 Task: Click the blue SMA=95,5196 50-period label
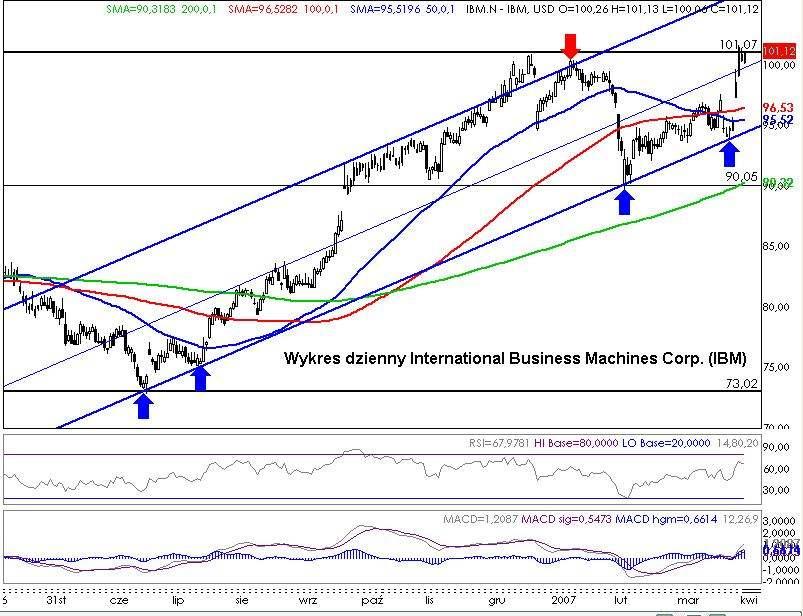click(403, 9)
